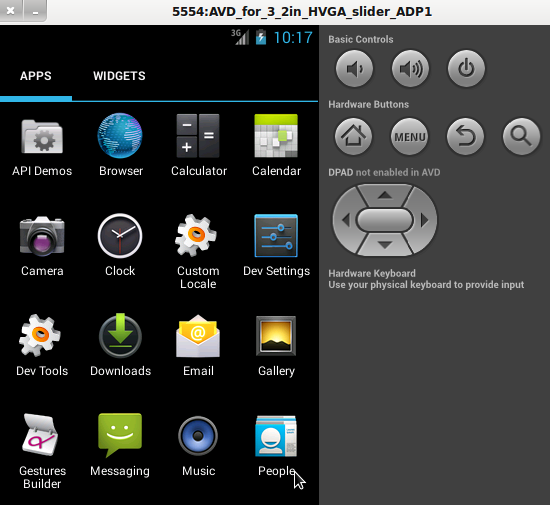Click the DPAD left arrow
Viewport: 550px width, 505px height.
click(346, 220)
